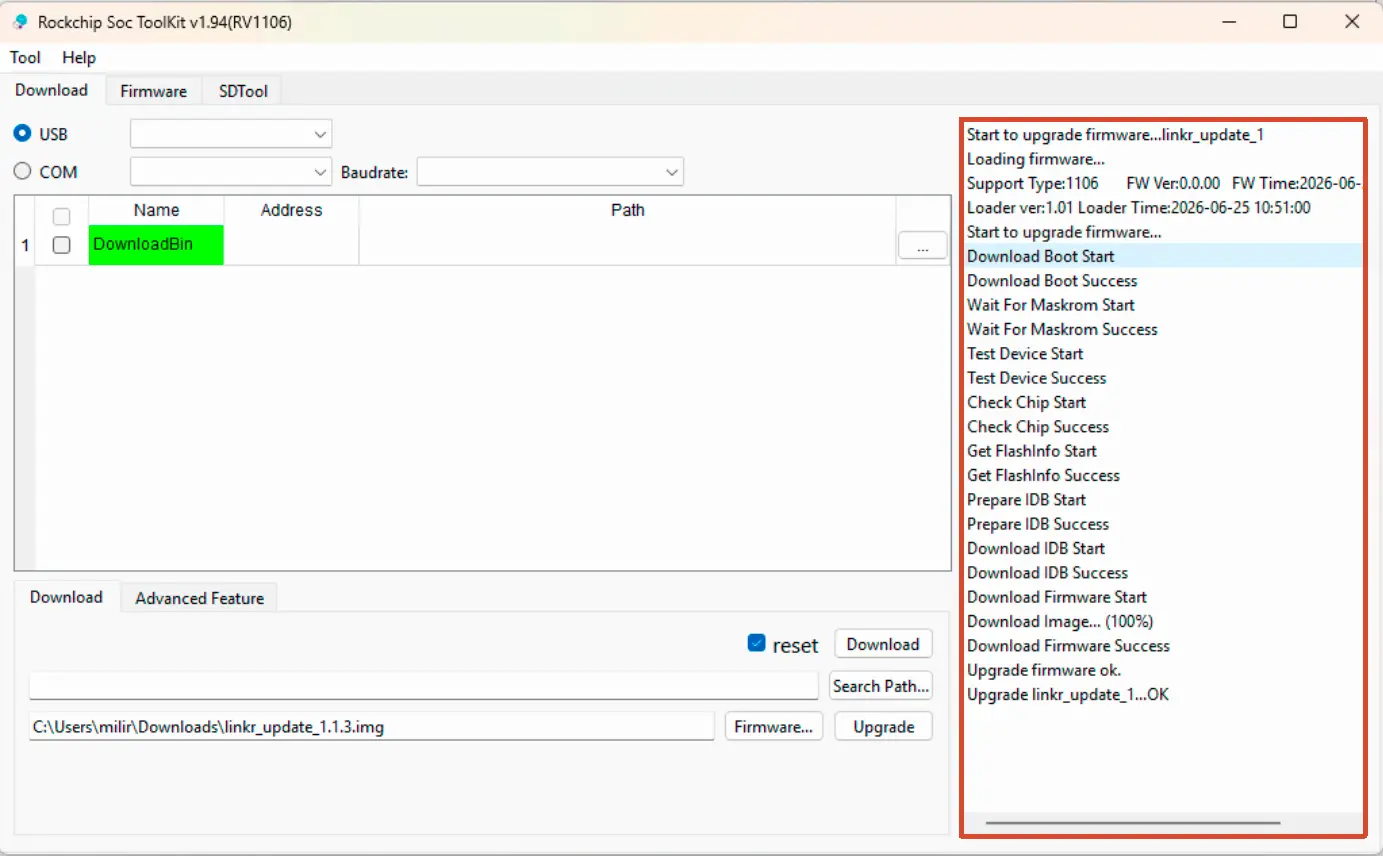Toggle the reset checkbox
Screen dimensions: 1383x856
point(757,643)
